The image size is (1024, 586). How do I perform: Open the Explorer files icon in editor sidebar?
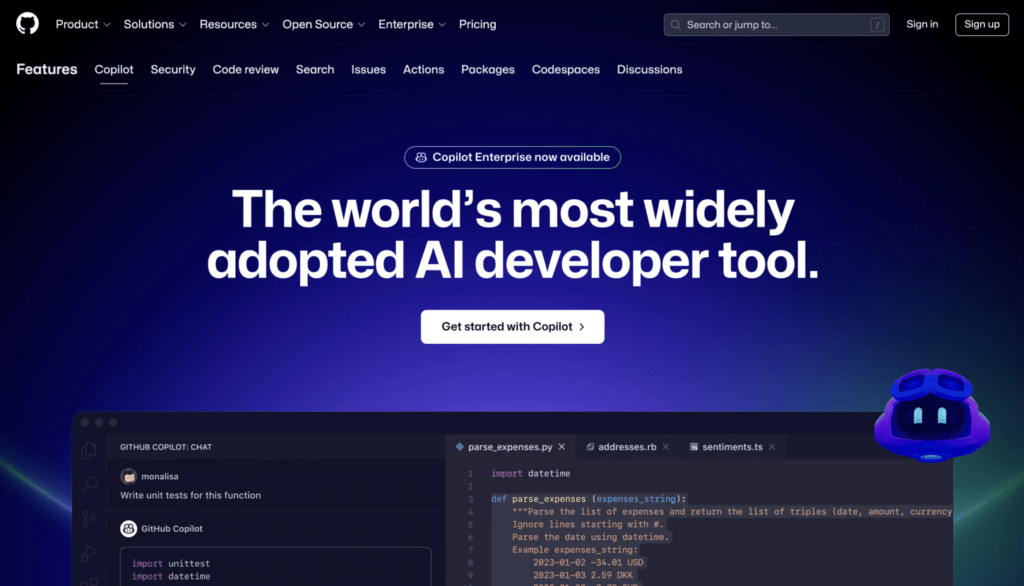89,451
